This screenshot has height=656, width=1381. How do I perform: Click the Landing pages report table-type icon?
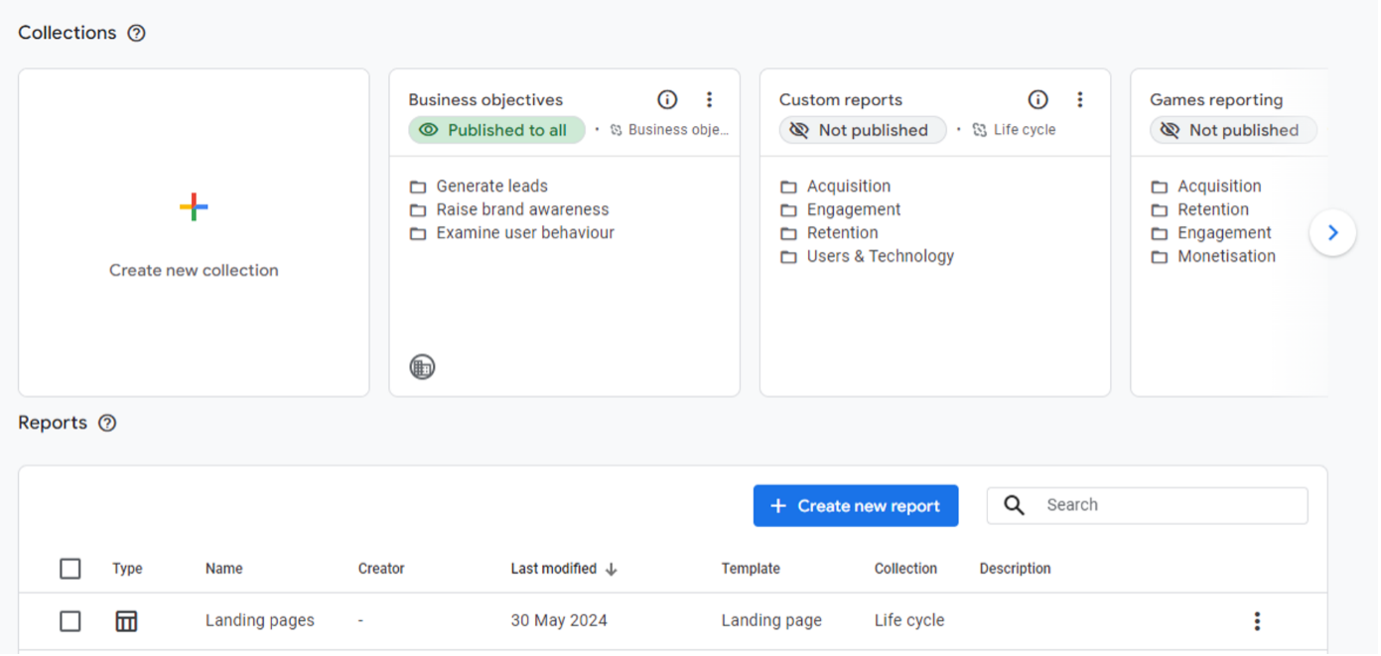126,621
